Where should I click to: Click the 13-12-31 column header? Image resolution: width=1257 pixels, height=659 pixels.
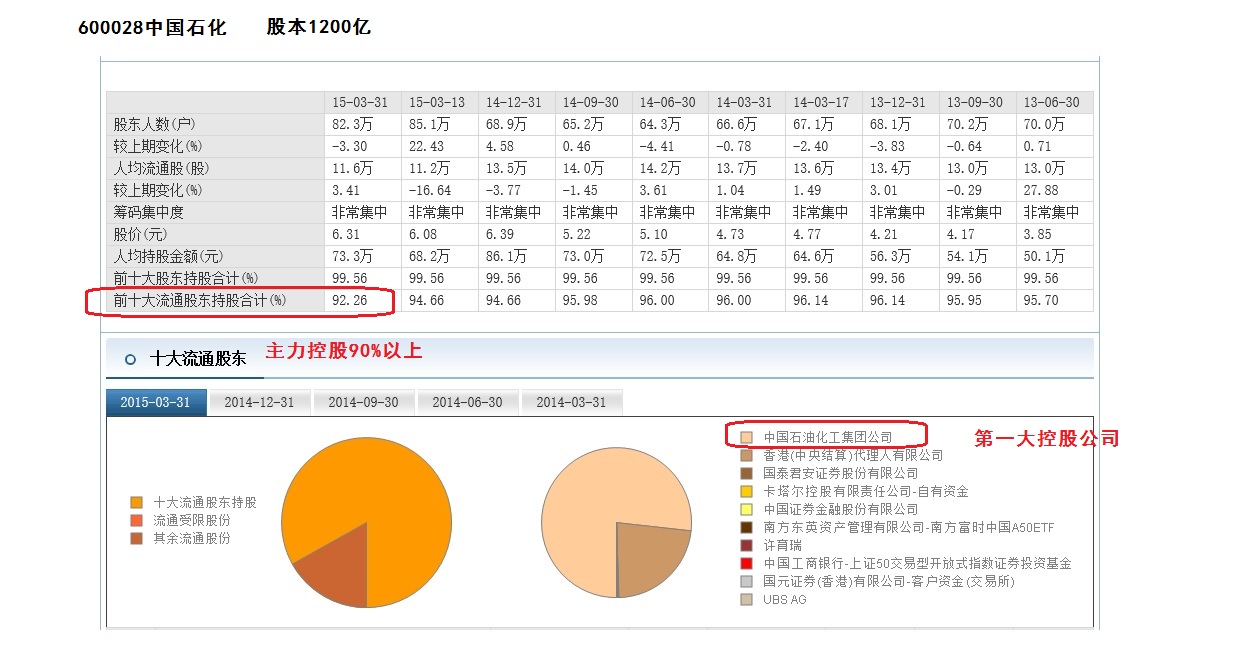click(x=901, y=102)
